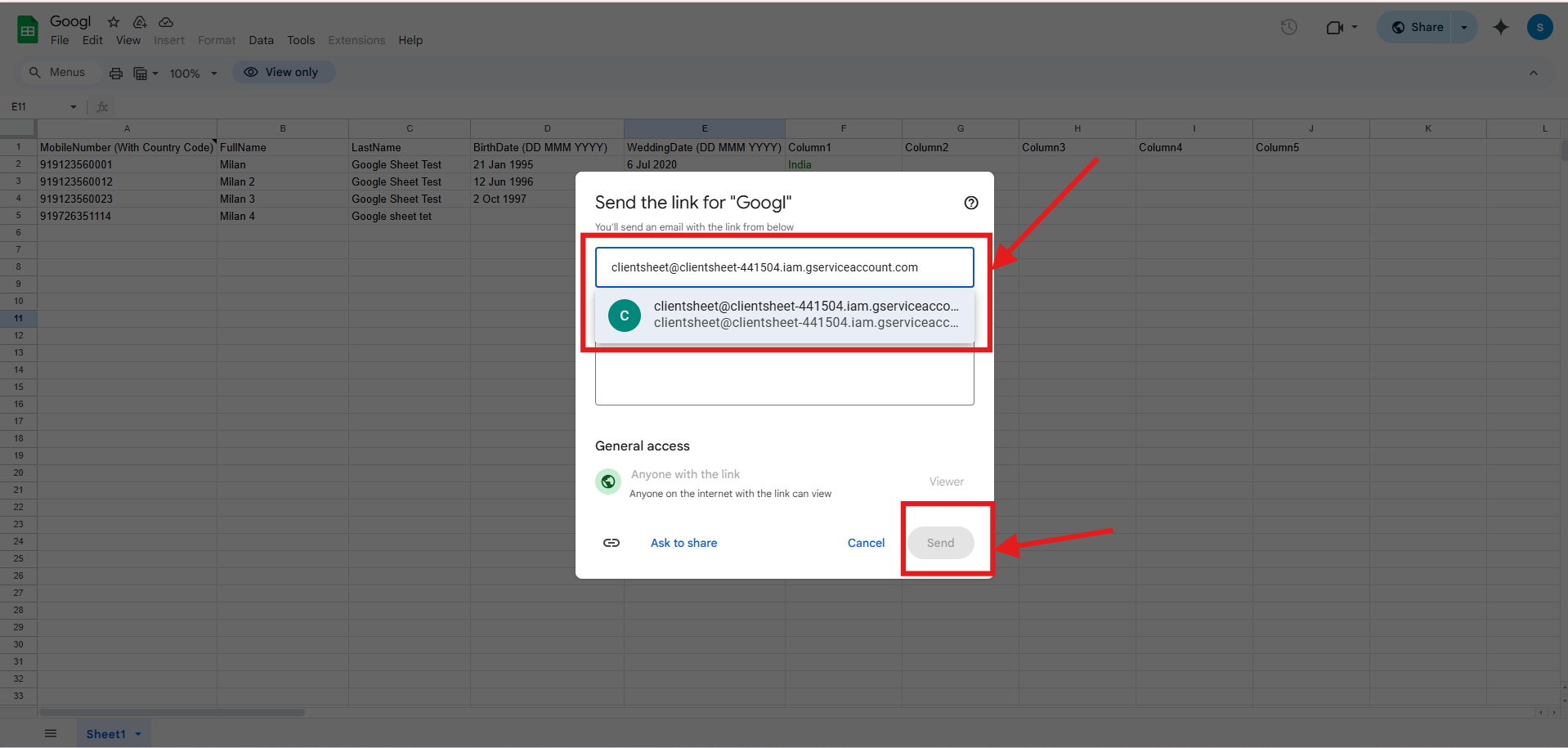
Task: Click cell with 919123560001
Action: (127, 164)
